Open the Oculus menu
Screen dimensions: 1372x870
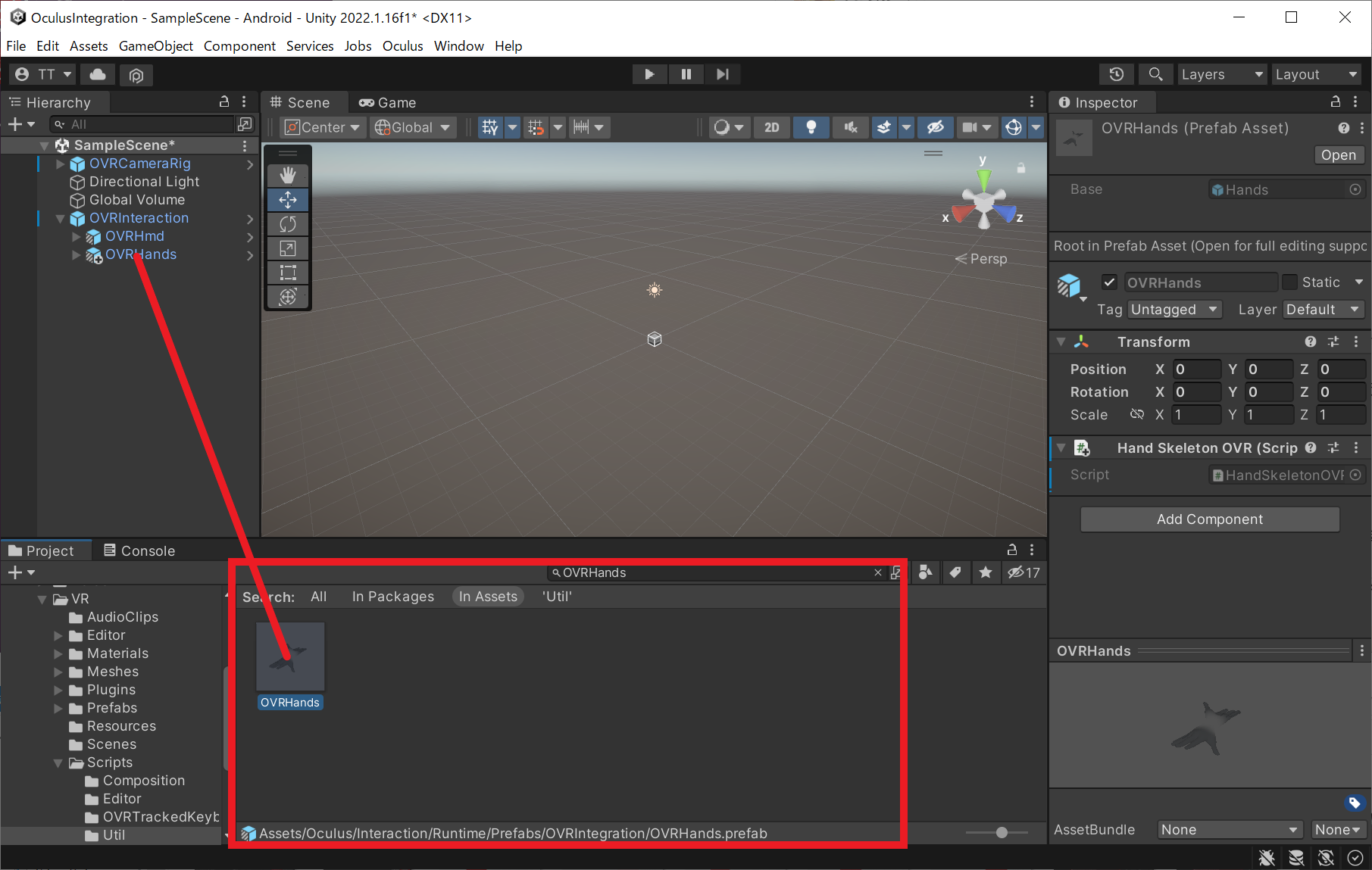[402, 46]
